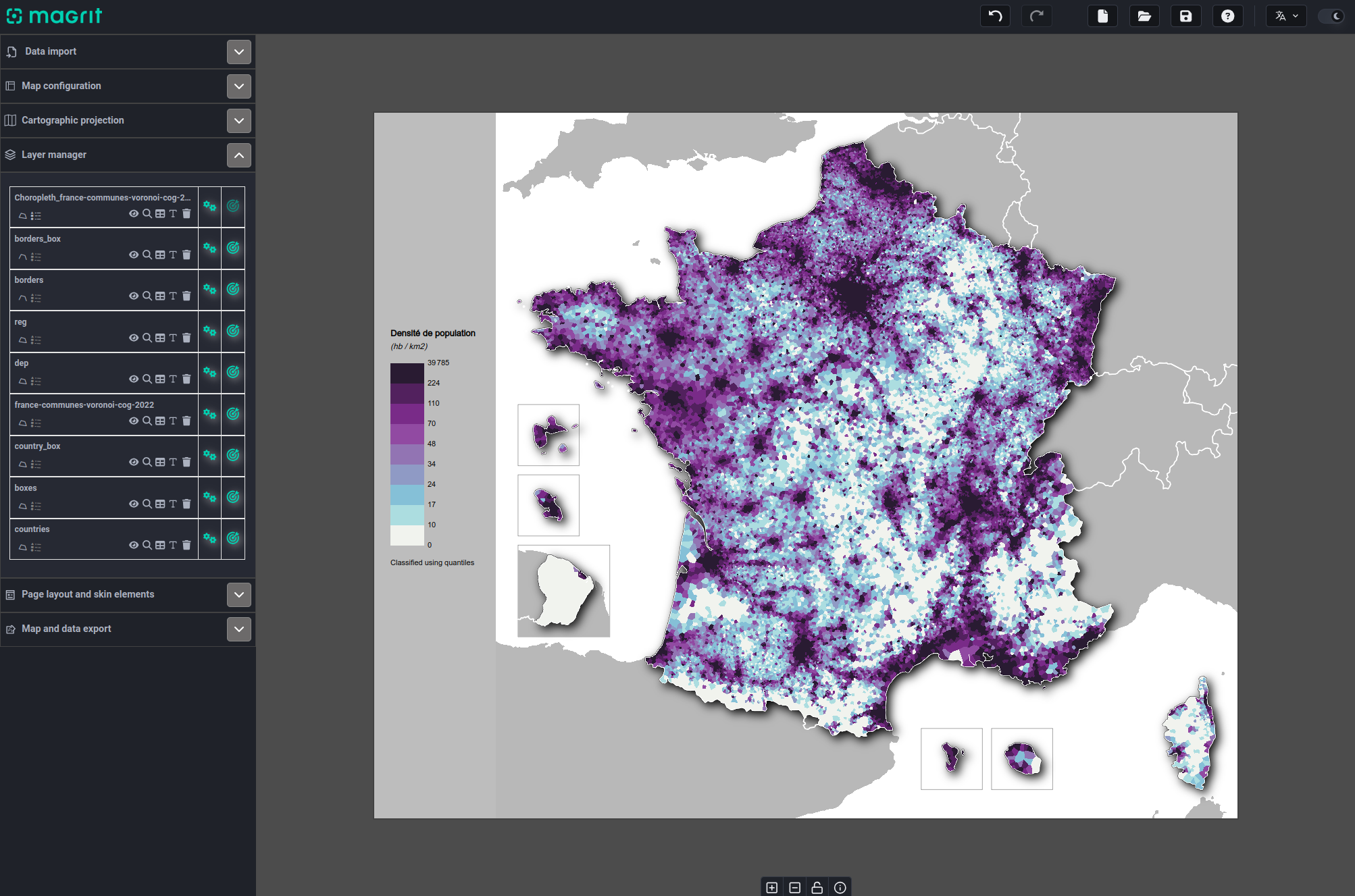This screenshot has width=1355, height=896.
Task: Delete the boxes layer with its trash icon
Action: [x=186, y=504]
